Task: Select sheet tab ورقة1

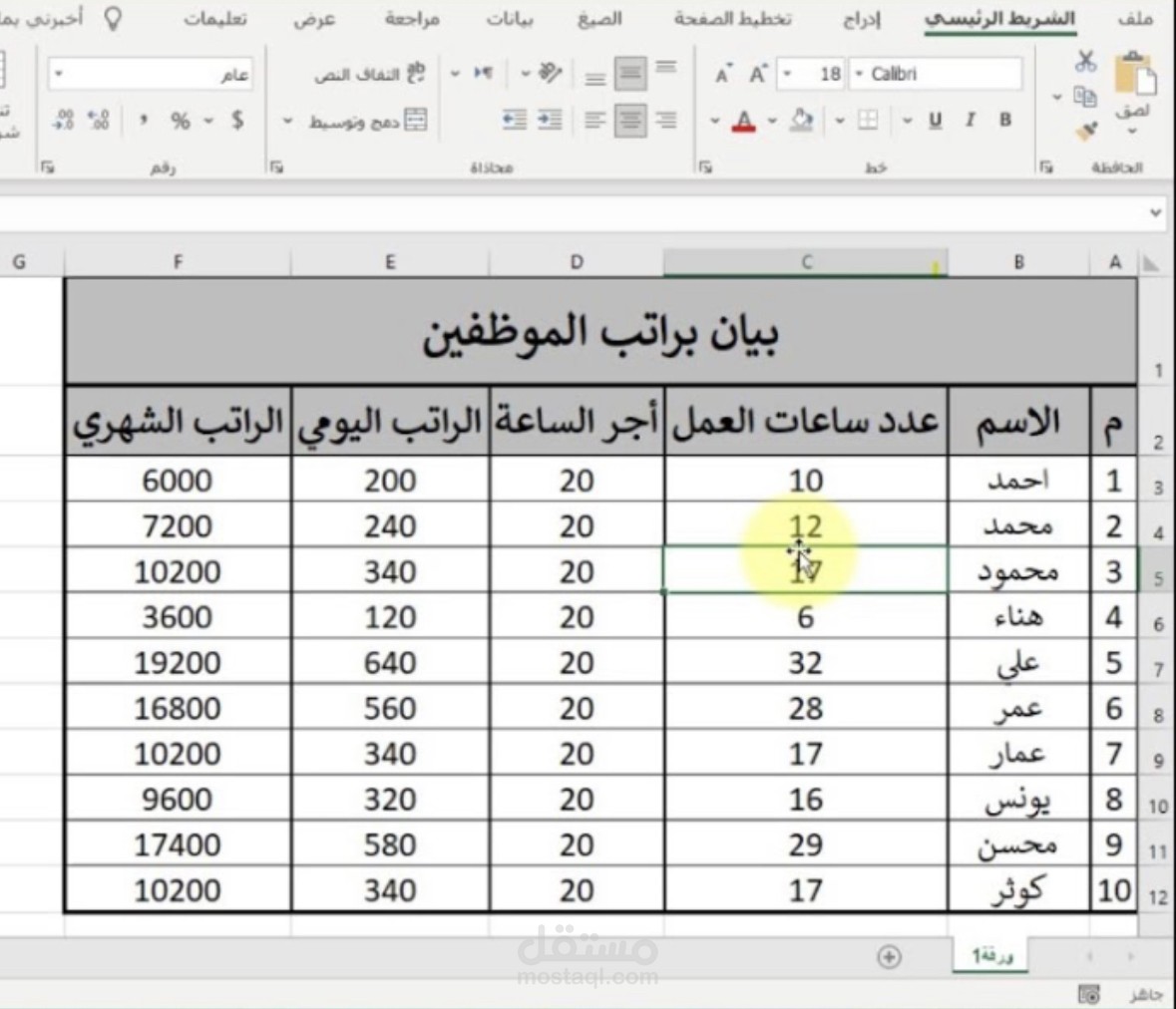Action: [991, 956]
